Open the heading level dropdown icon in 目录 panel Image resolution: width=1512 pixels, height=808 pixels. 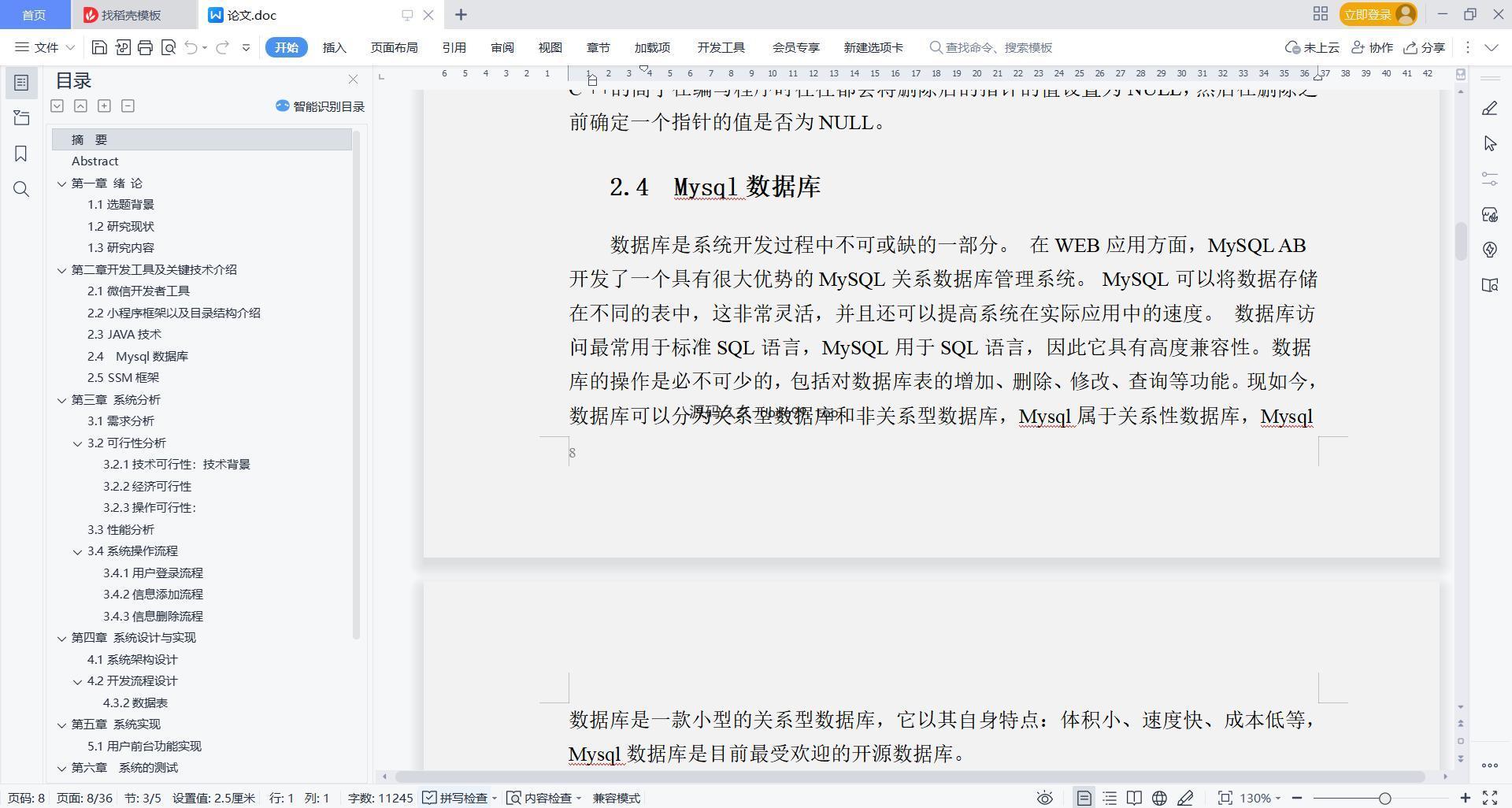point(57,106)
